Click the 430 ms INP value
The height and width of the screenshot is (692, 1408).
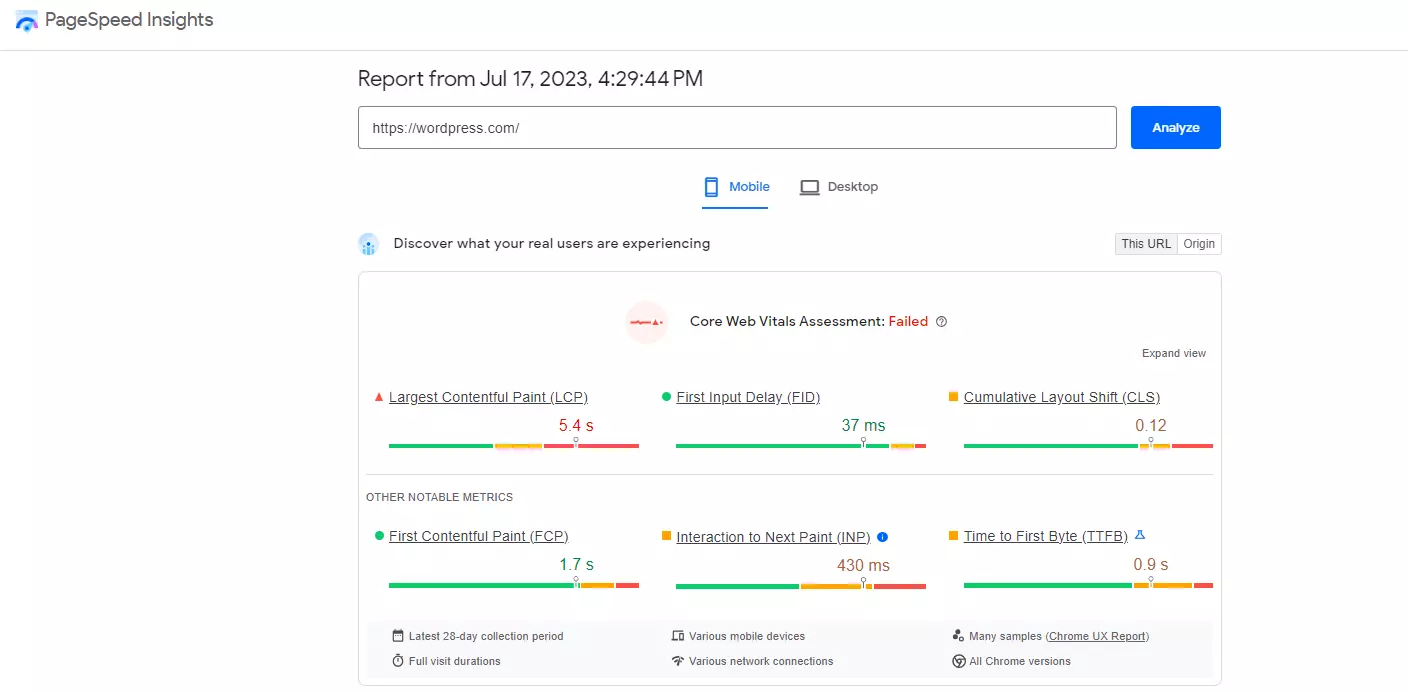click(863, 565)
